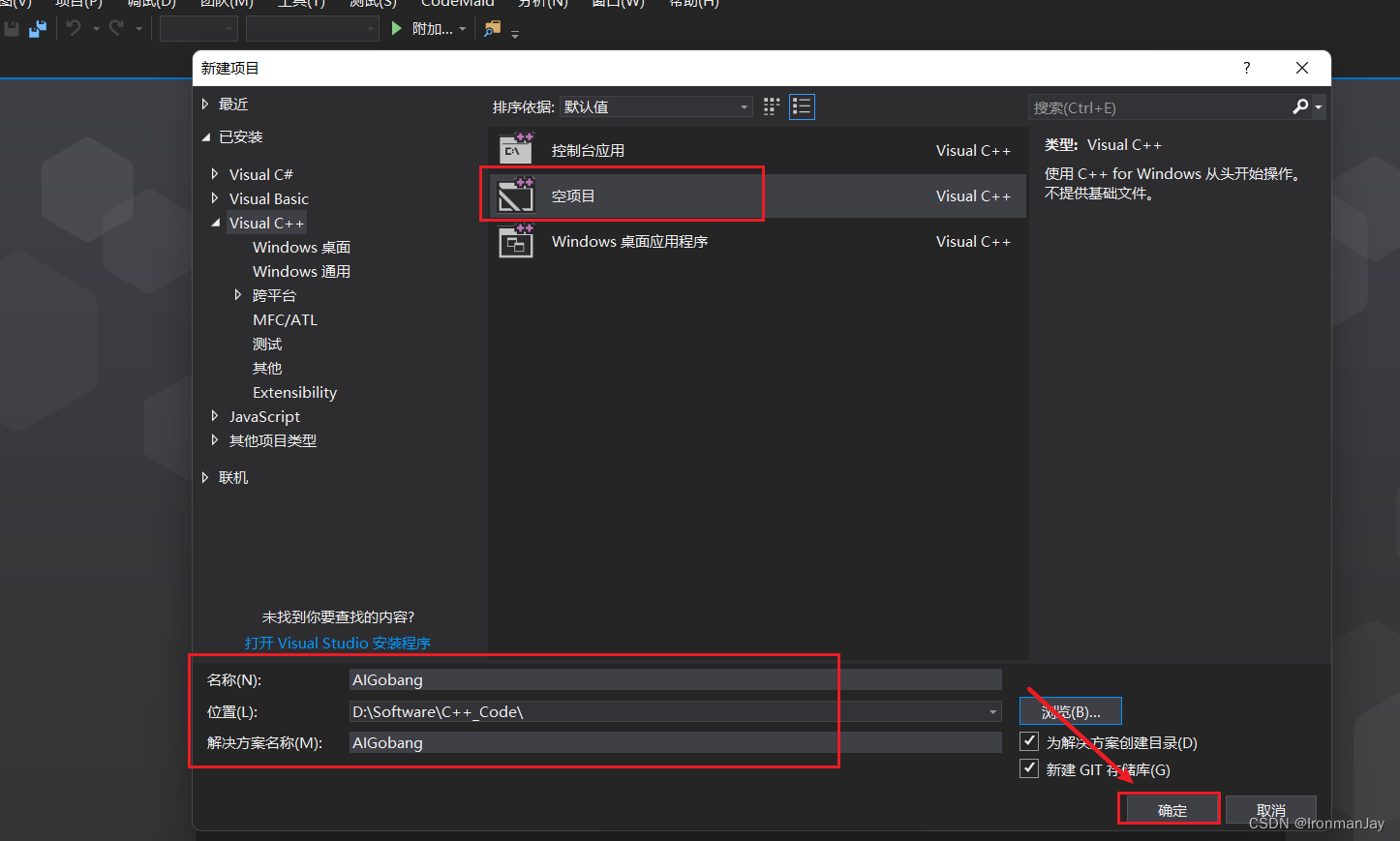Select the 测试 category in tree
Viewport: 1400px width, 841px height.
[267, 344]
